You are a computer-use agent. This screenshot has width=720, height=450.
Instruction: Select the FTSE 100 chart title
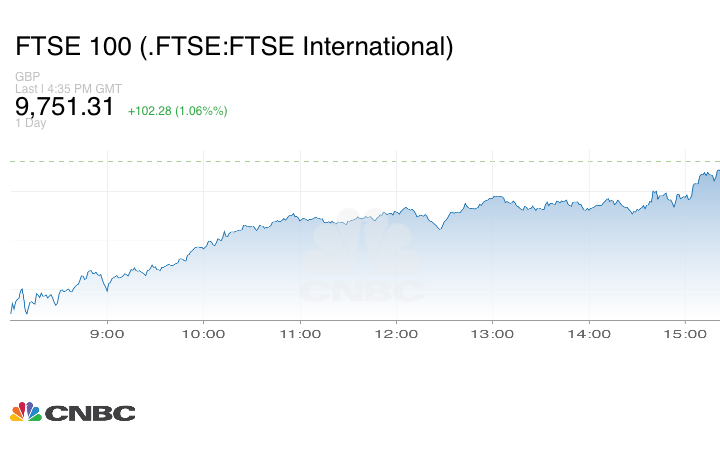click(x=234, y=46)
